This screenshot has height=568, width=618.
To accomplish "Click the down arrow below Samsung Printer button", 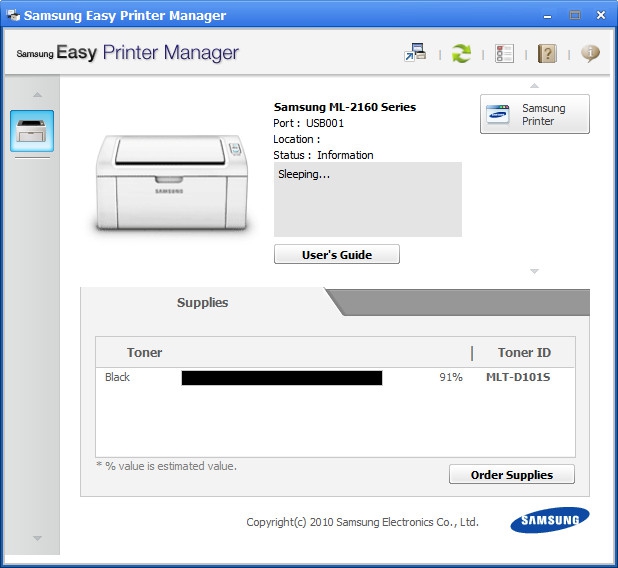I will pyautogui.click(x=534, y=271).
